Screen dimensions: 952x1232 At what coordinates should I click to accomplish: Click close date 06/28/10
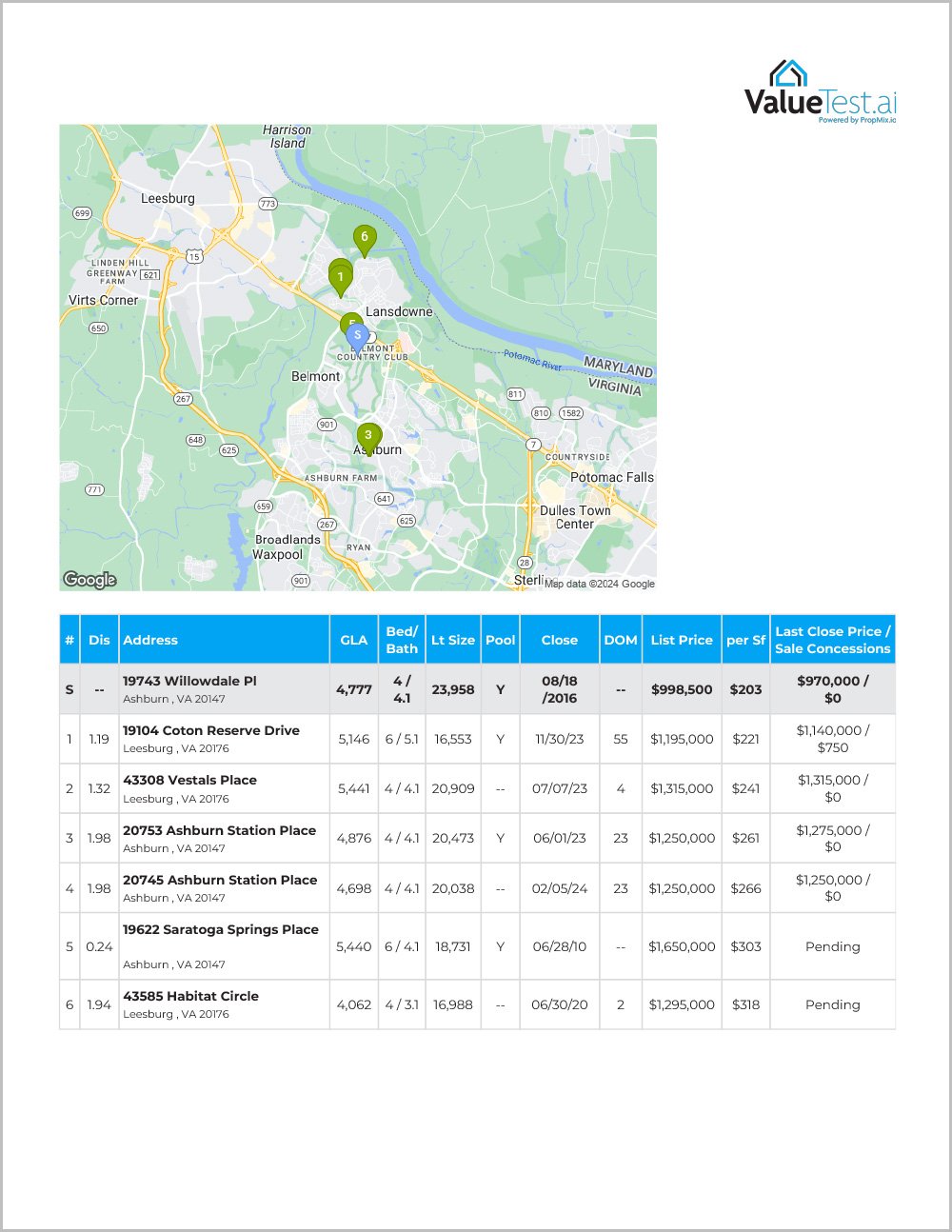[560, 946]
